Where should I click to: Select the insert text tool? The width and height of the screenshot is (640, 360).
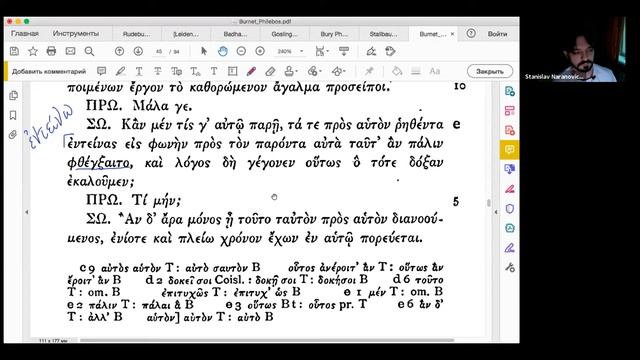click(x=195, y=71)
